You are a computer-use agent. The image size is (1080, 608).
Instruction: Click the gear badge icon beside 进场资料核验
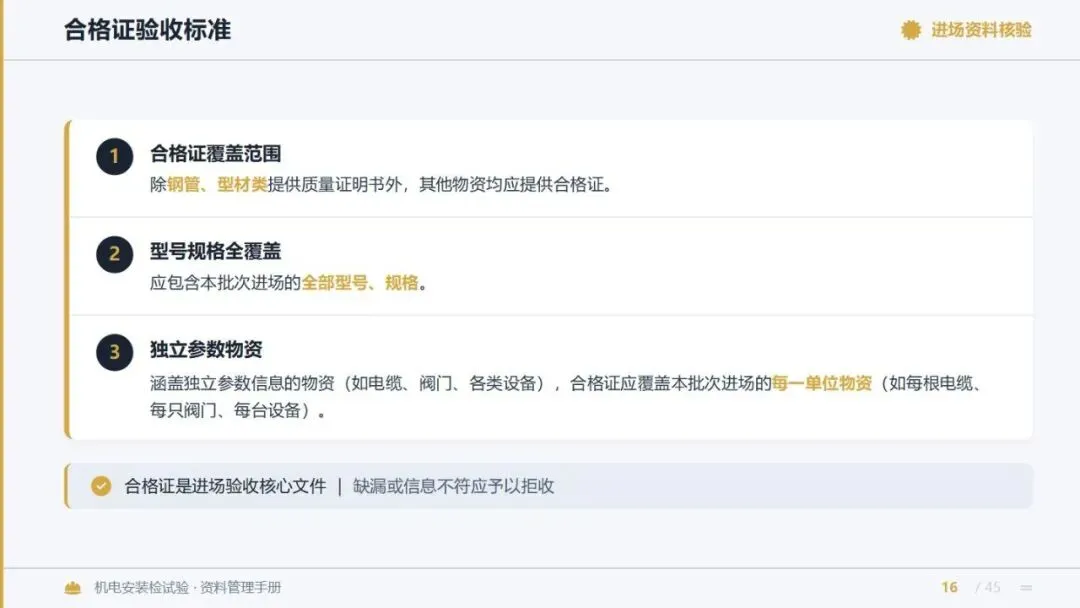pyautogui.click(x=911, y=30)
